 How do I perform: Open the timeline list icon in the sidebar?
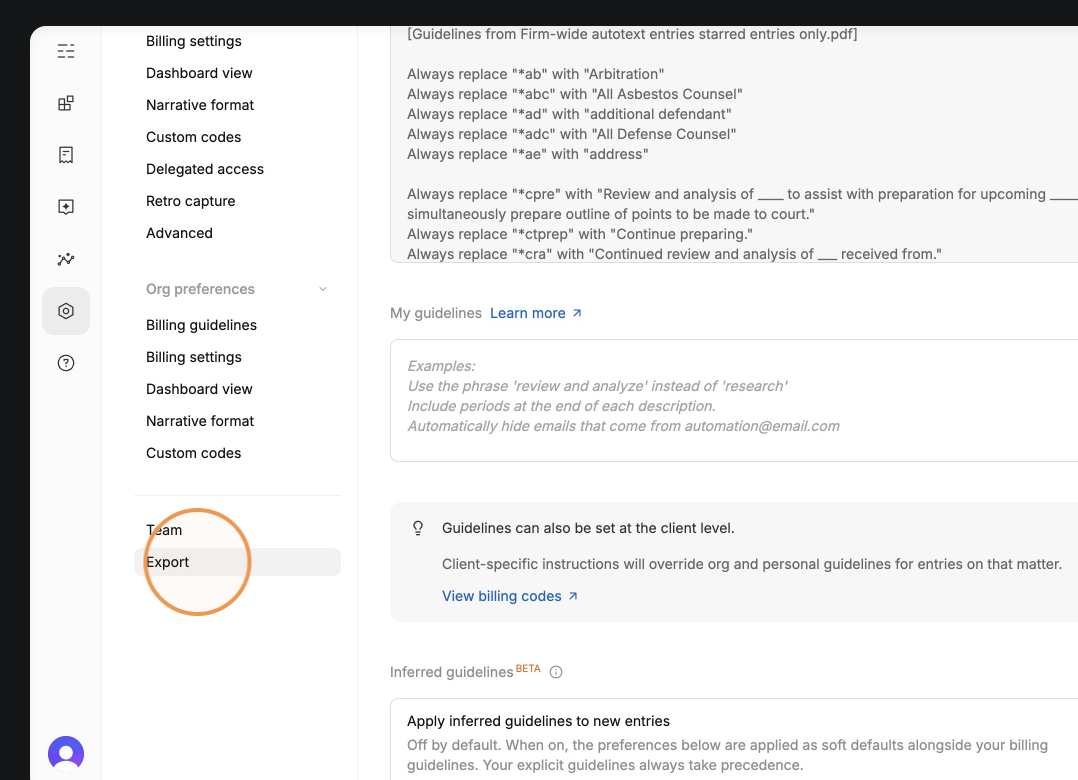(x=66, y=51)
